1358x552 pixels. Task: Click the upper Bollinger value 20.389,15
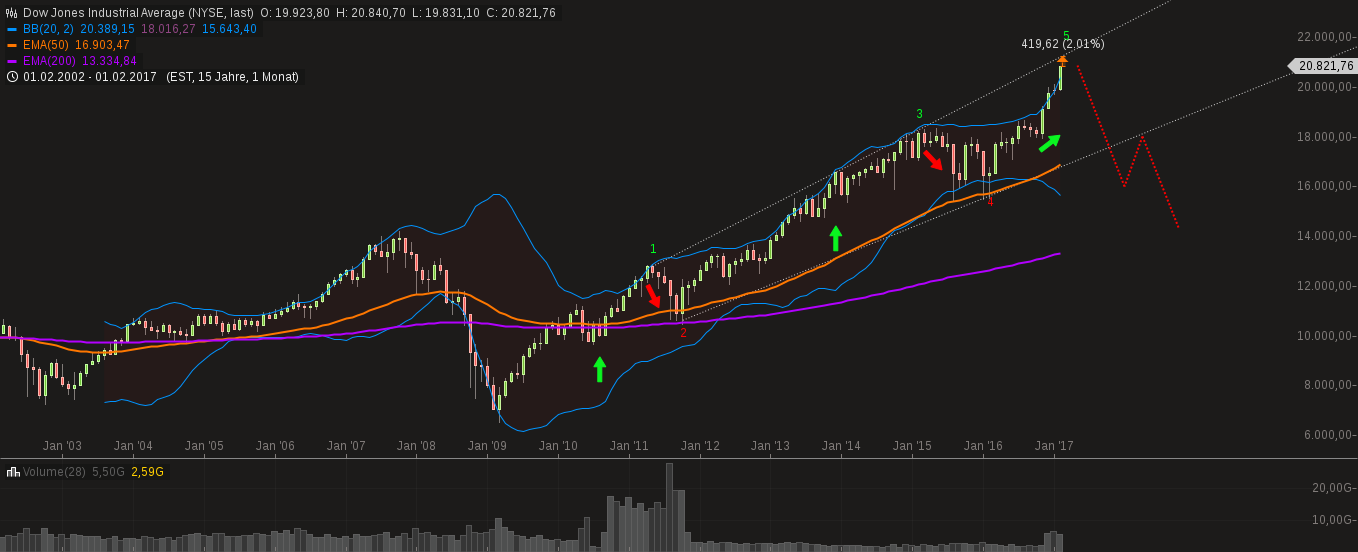pyautogui.click(x=107, y=29)
